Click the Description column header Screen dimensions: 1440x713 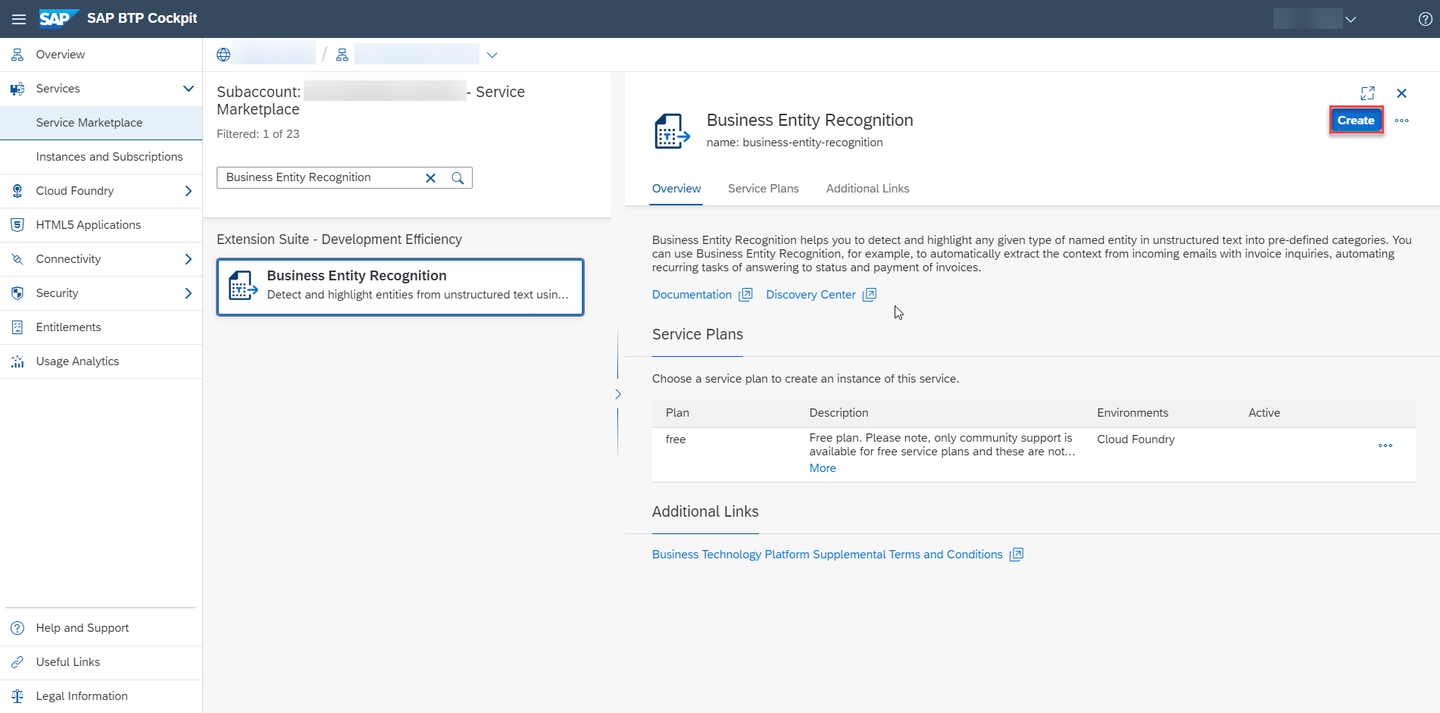839,412
